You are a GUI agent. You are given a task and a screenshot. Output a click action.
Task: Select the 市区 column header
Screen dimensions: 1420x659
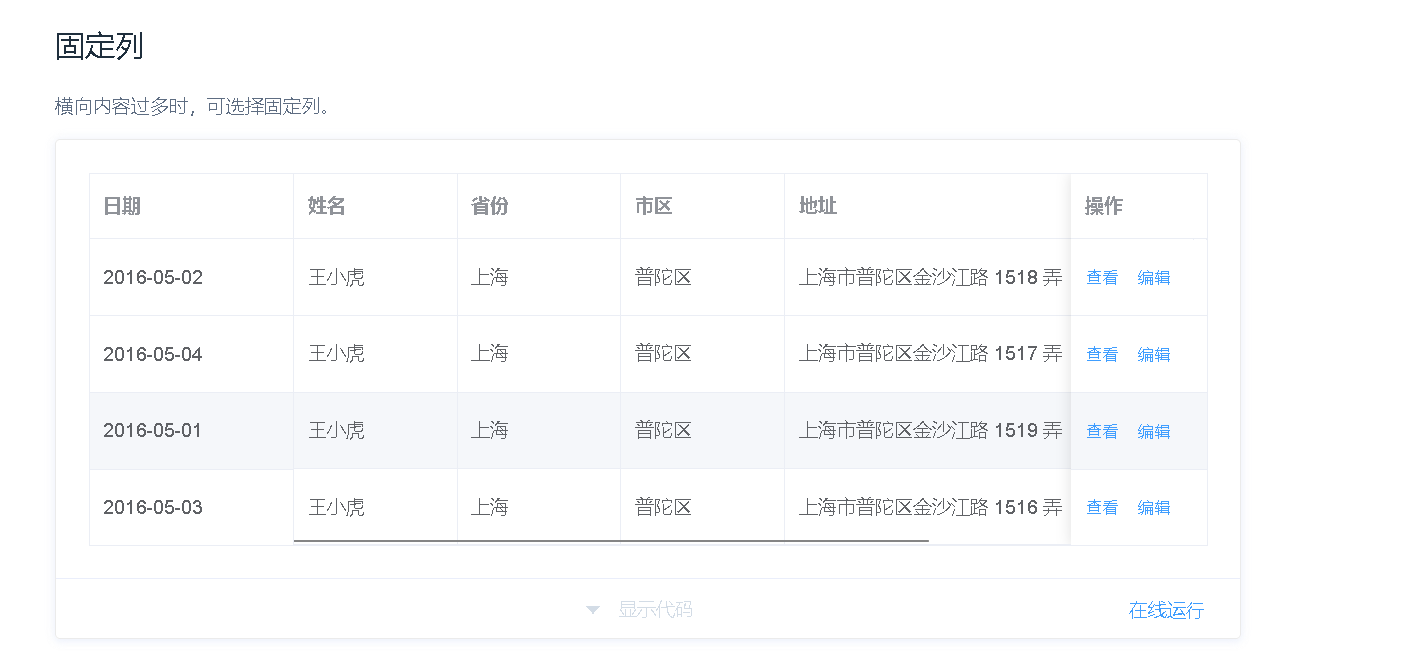[651, 205]
